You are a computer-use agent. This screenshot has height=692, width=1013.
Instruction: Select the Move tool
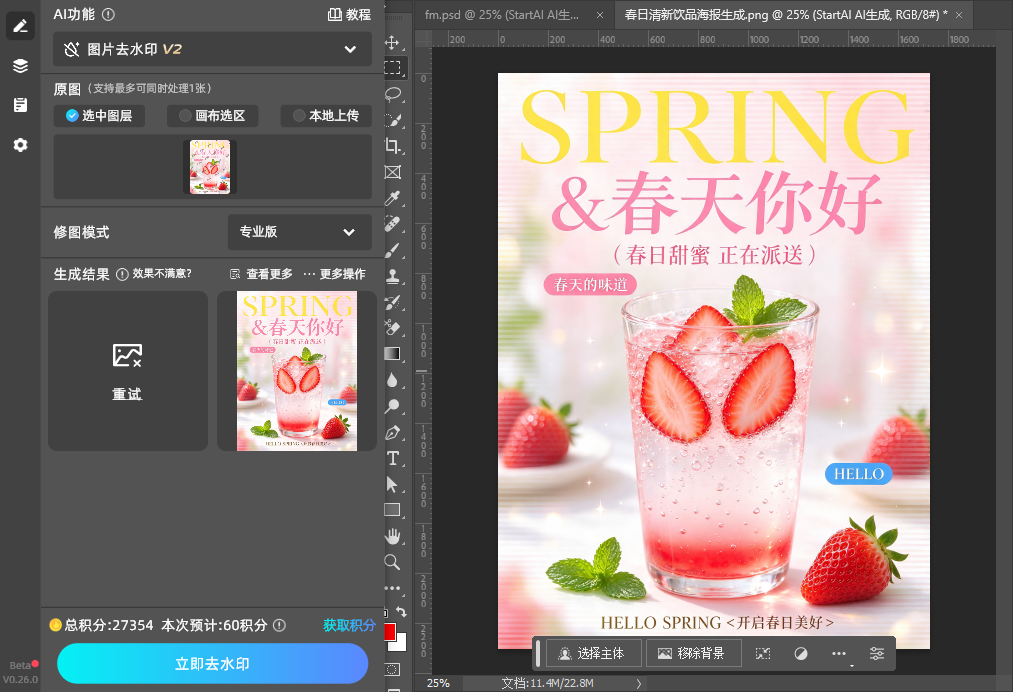[392, 43]
